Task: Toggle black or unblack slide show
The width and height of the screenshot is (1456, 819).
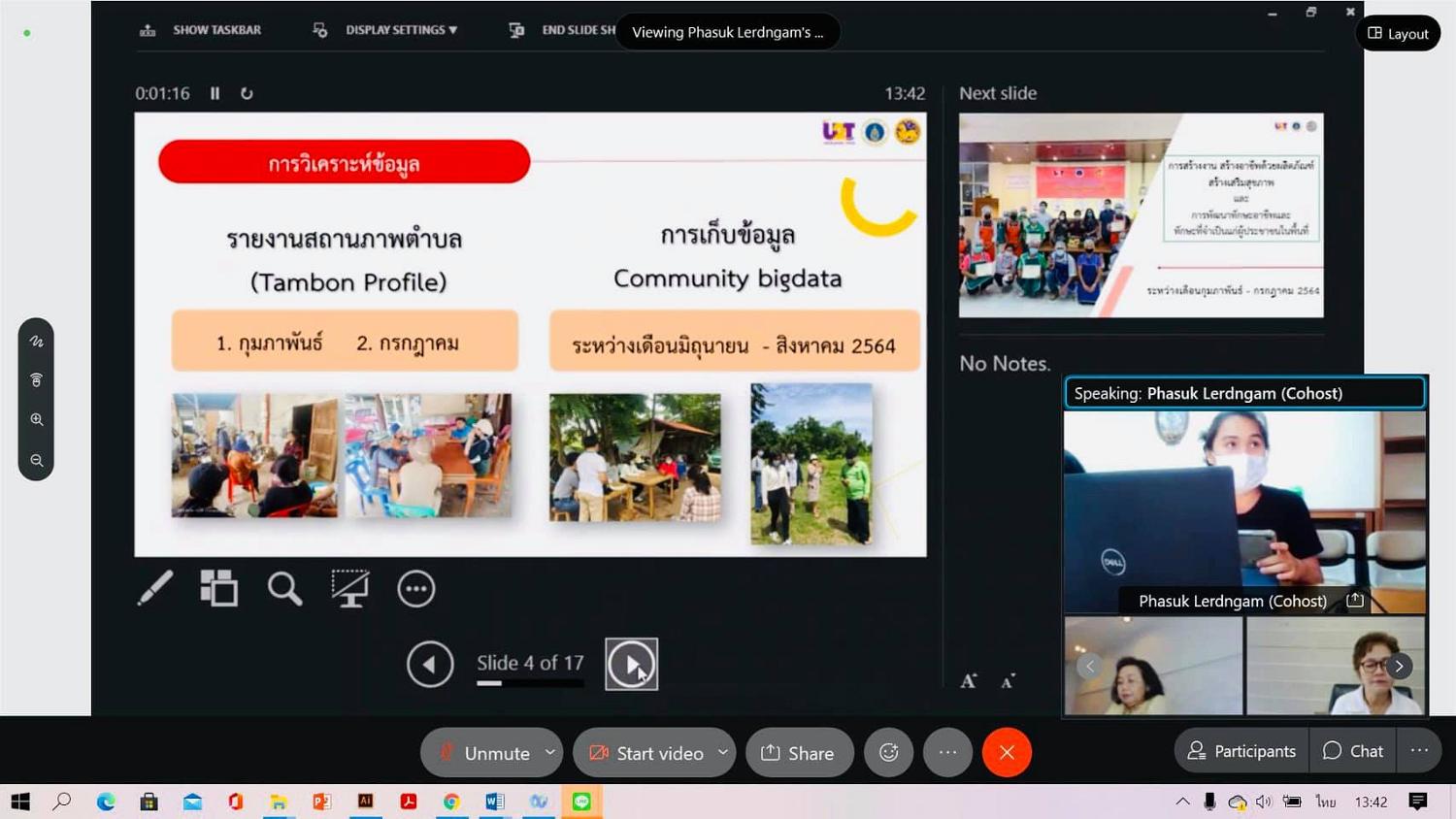Action: coord(349,588)
